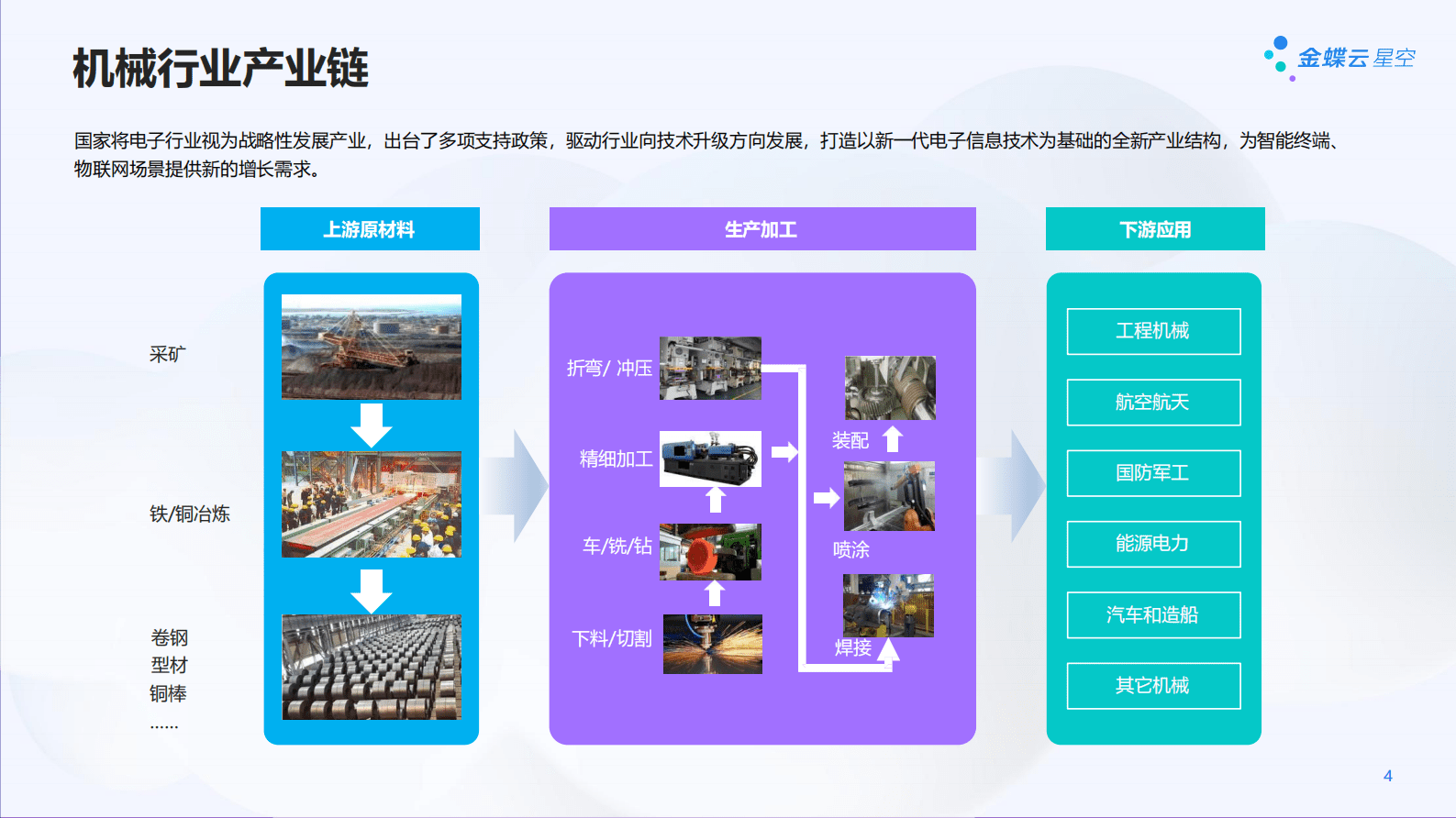1456x818 pixels.
Task: Click the up arrow below 精细加工 photo
Action: coord(716,500)
